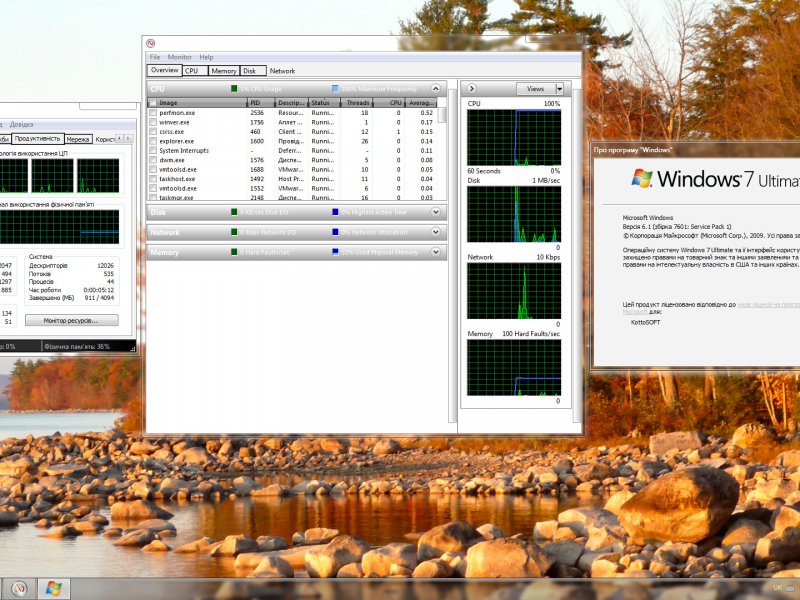Open Довідка menu in Task Manager

[21, 124]
